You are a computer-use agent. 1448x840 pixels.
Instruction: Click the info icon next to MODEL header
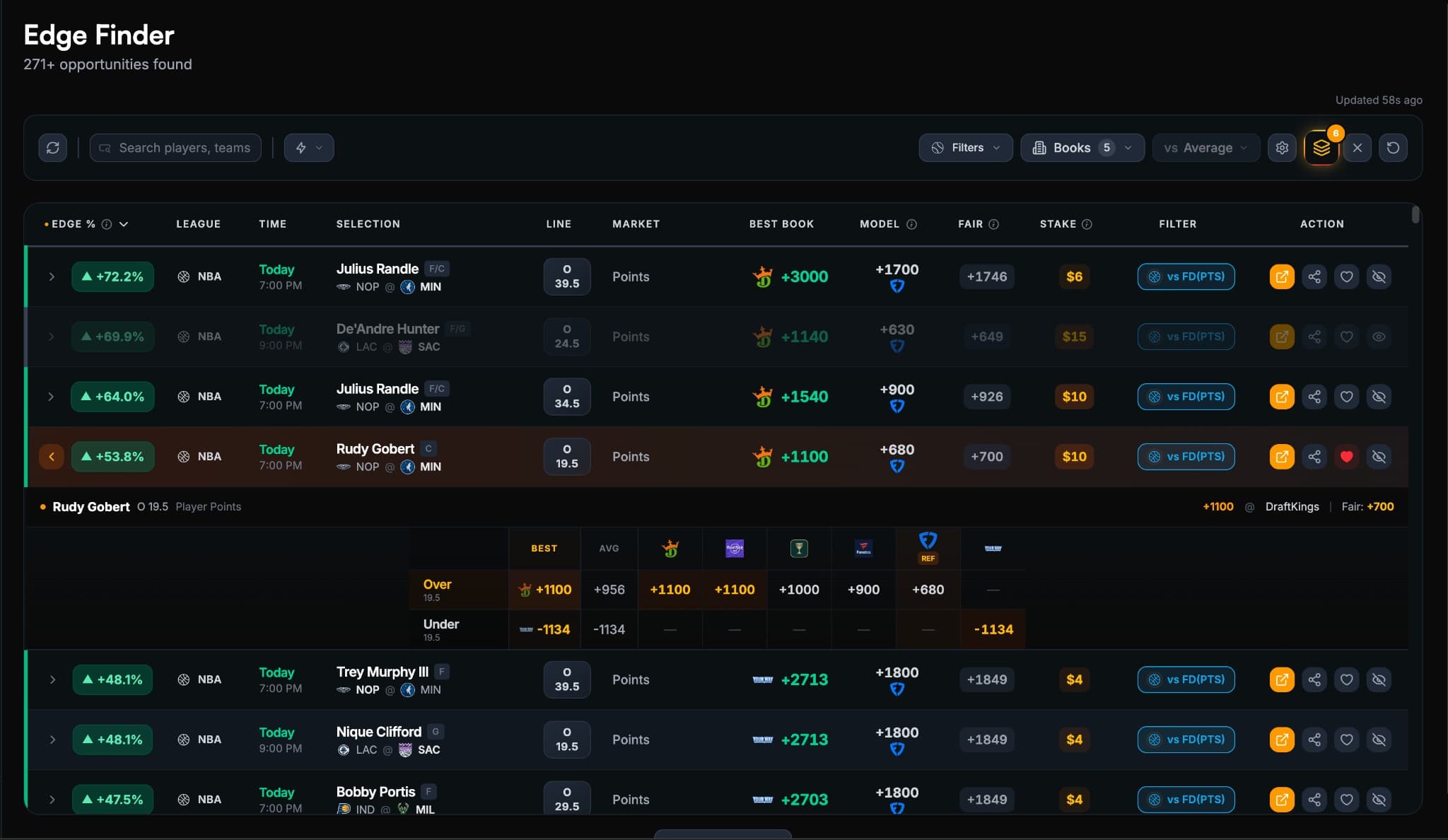(x=911, y=223)
